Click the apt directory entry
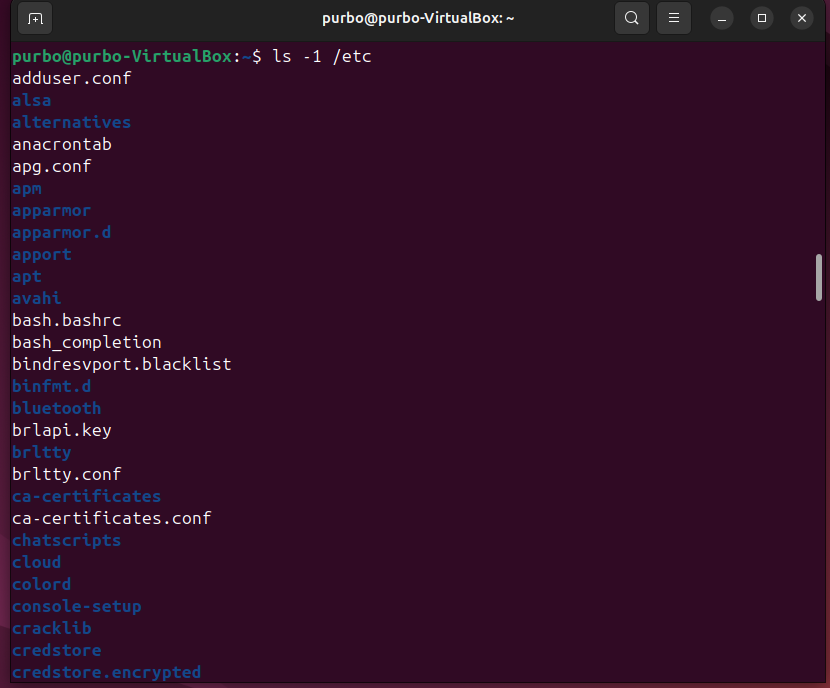This screenshot has height=688, width=830. pos(27,276)
